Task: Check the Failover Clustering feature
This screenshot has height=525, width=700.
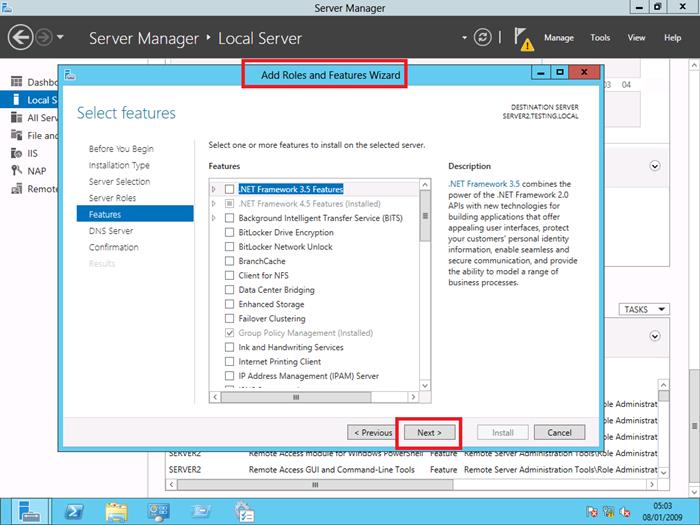Action: (x=229, y=318)
